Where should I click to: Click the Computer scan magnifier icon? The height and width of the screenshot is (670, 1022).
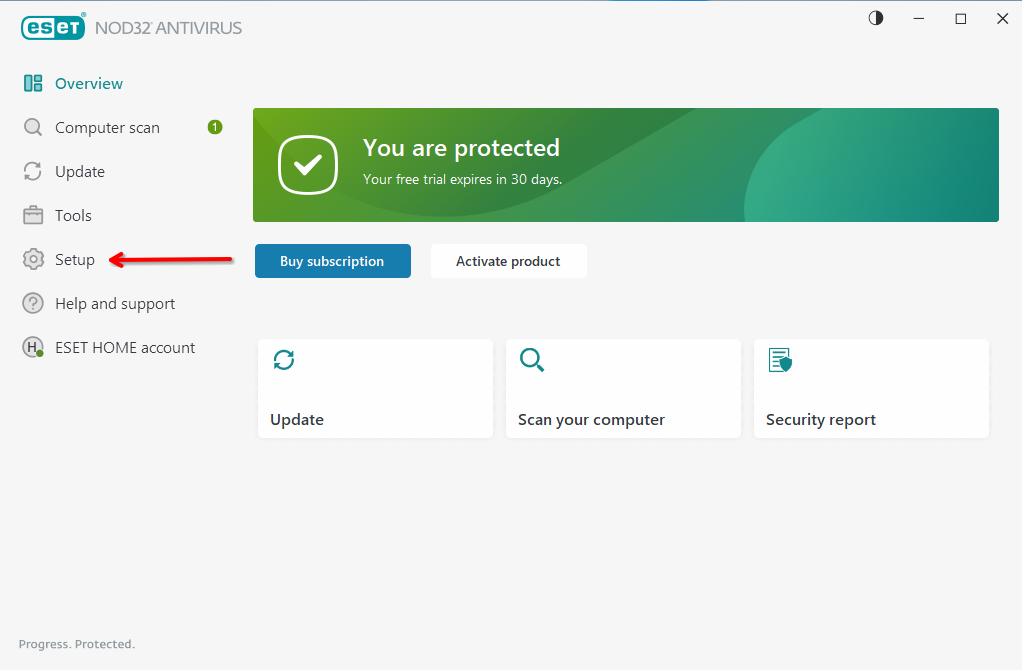pos(33,127)
